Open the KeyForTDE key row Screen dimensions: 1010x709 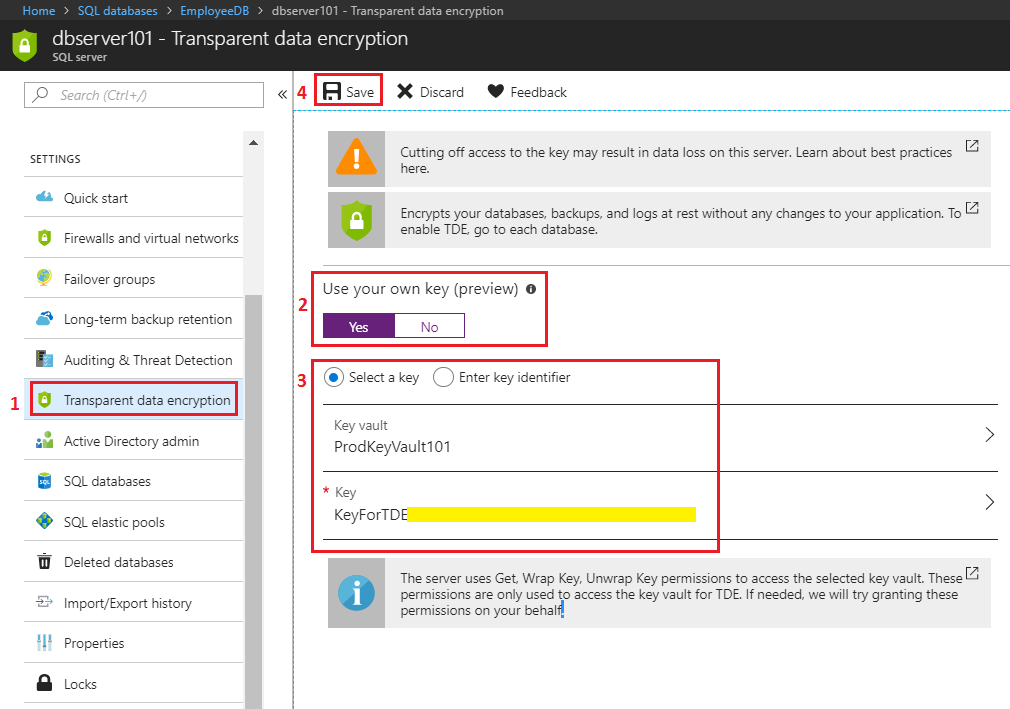(660, 506)
